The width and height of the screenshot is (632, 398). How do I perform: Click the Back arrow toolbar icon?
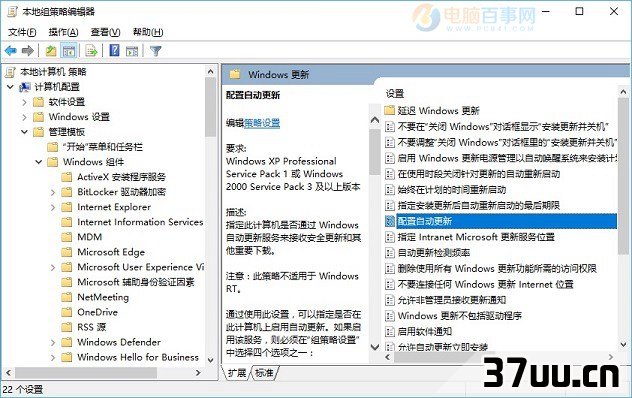(x=11, y=51)
